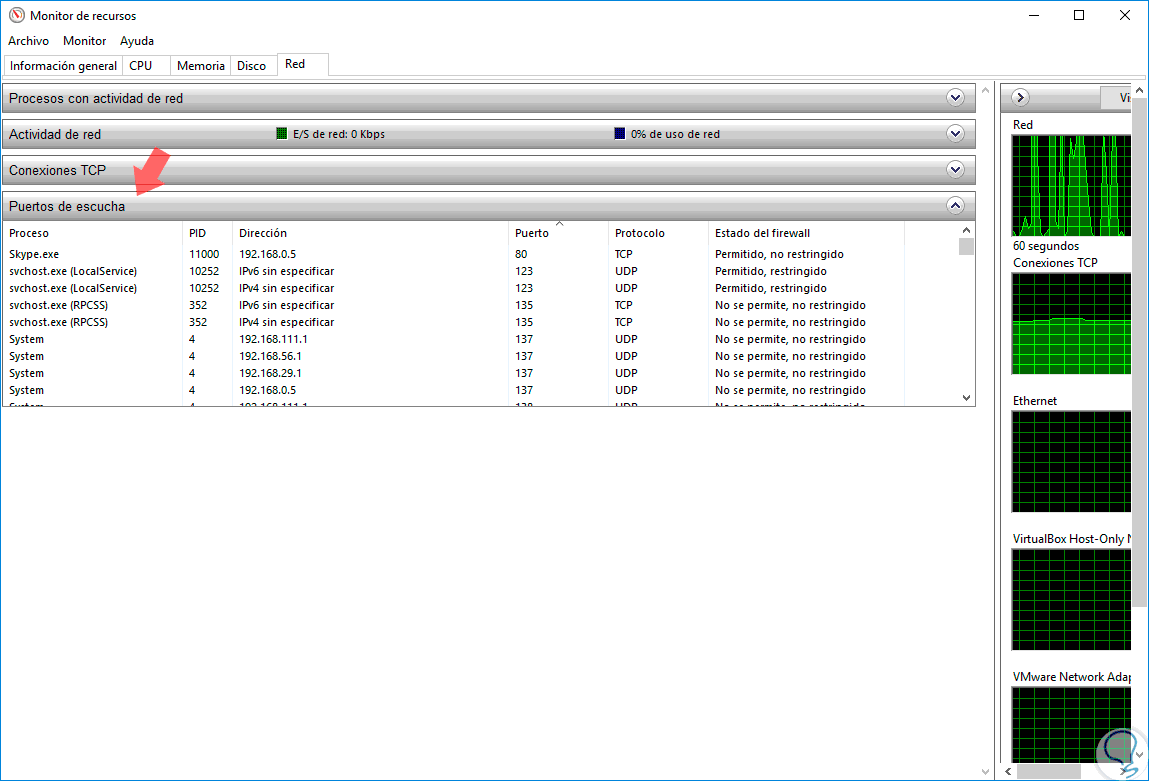
Task: Sort by the PID column header
Action: click(207, 233)
